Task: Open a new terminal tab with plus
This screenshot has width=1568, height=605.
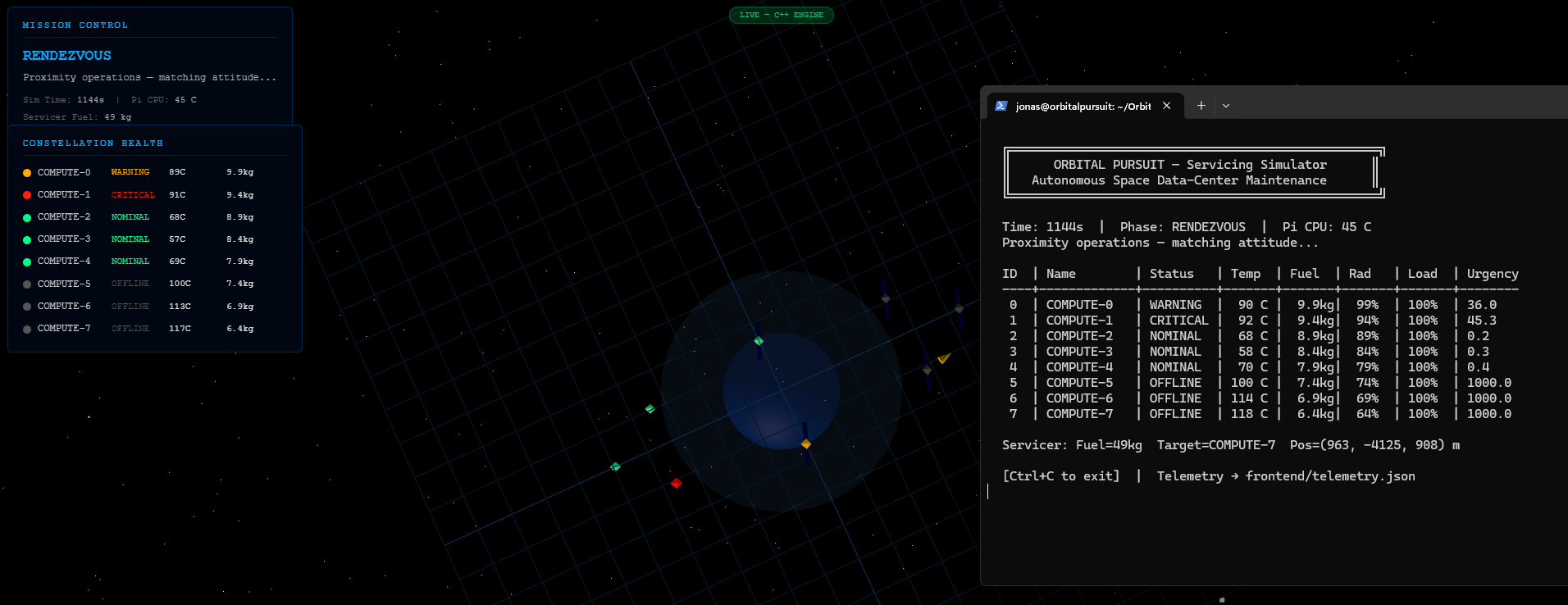Action: 1201,106
